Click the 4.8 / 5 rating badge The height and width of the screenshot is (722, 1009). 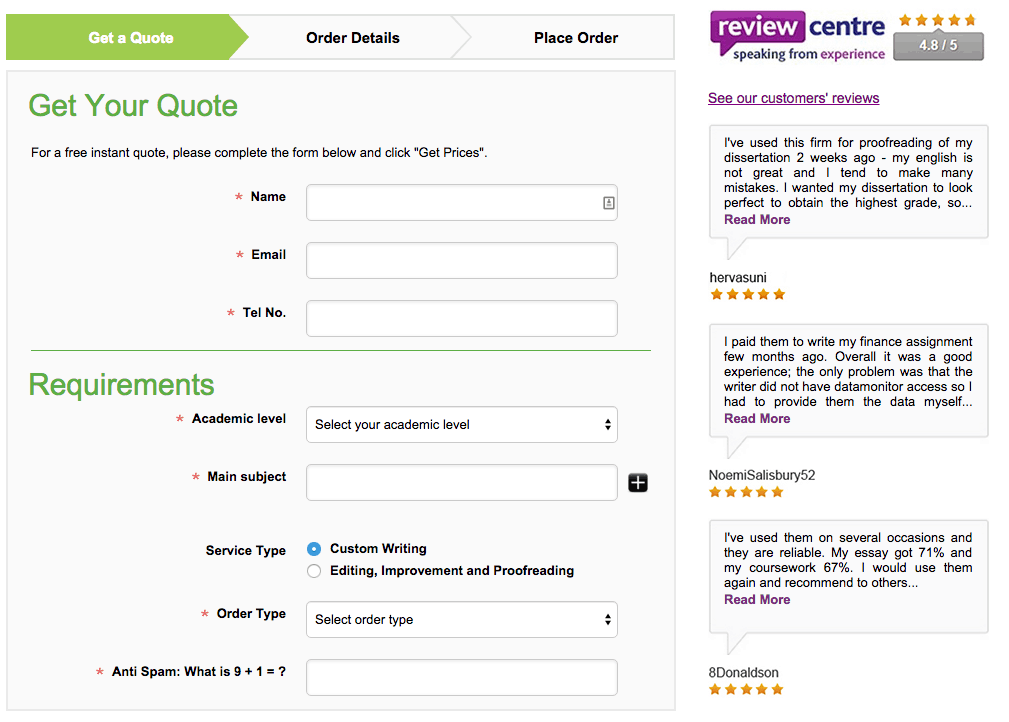[x=938, y=46]
